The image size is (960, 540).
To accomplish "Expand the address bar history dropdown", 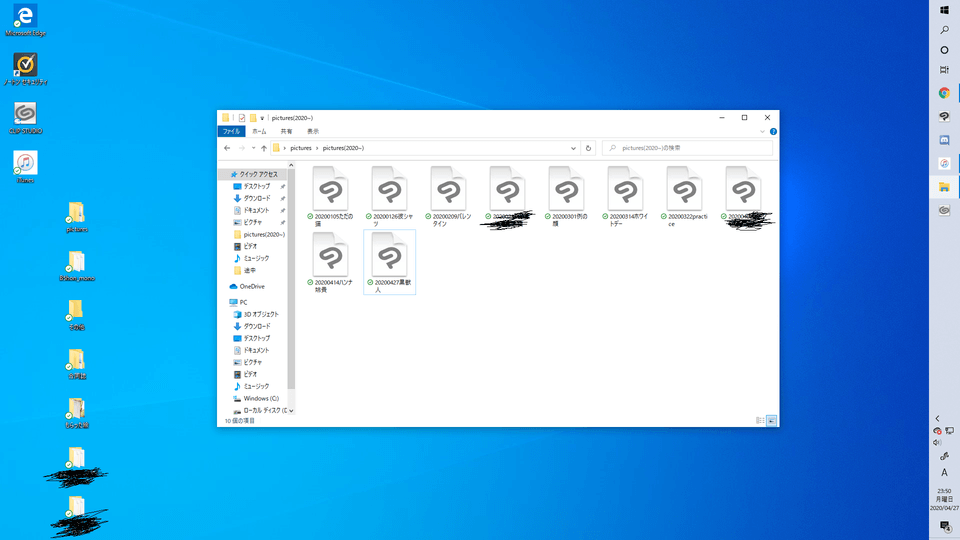I will (573, 148).
